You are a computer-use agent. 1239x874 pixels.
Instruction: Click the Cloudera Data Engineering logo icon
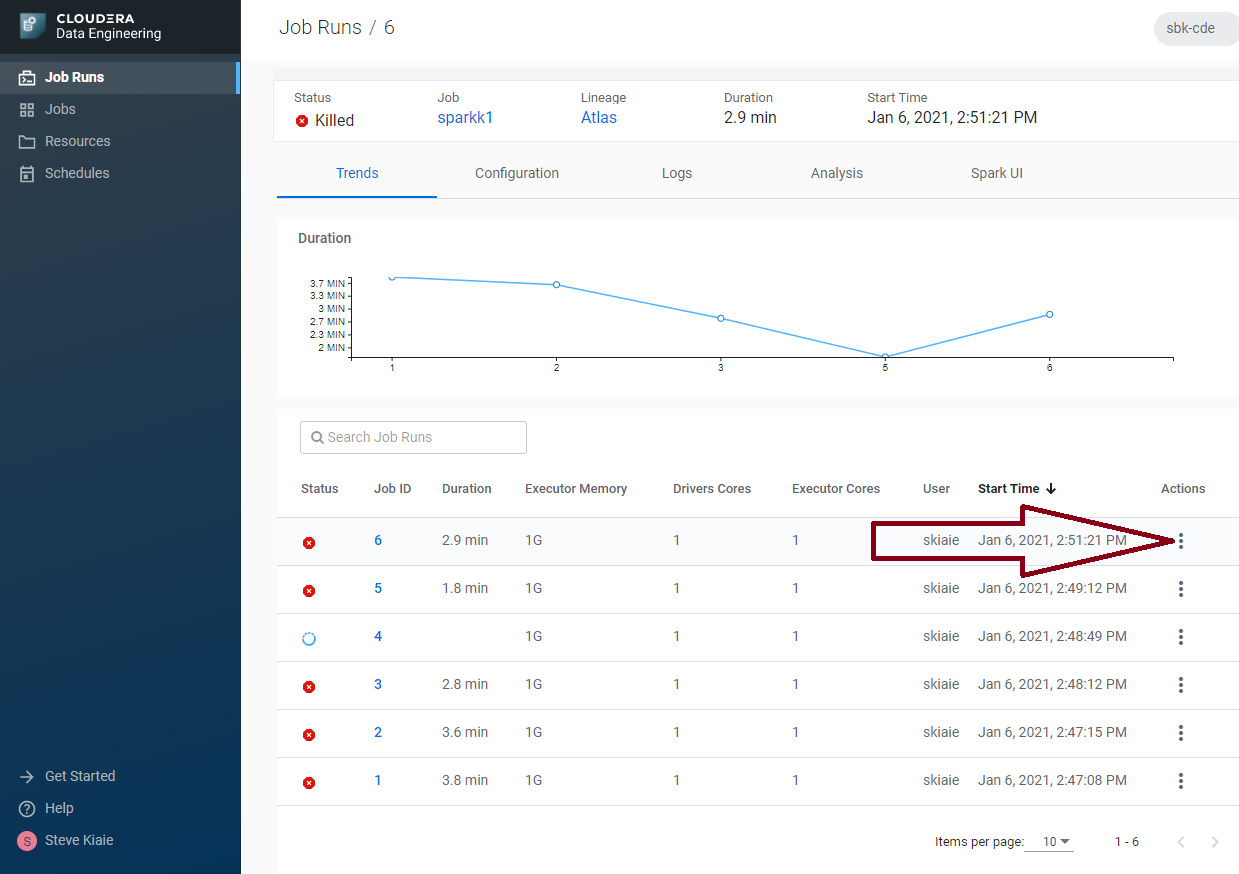pyautogui.click(x=31, y=26)
